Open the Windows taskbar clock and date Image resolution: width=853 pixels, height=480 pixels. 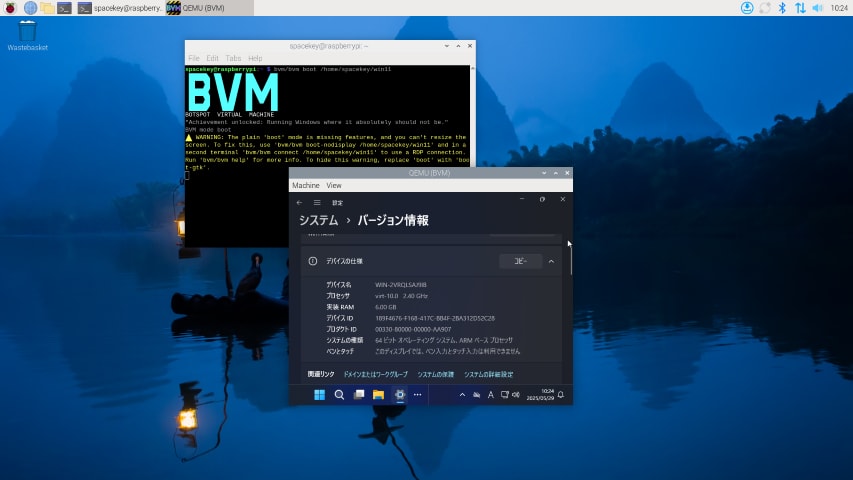tap(540, 395)
